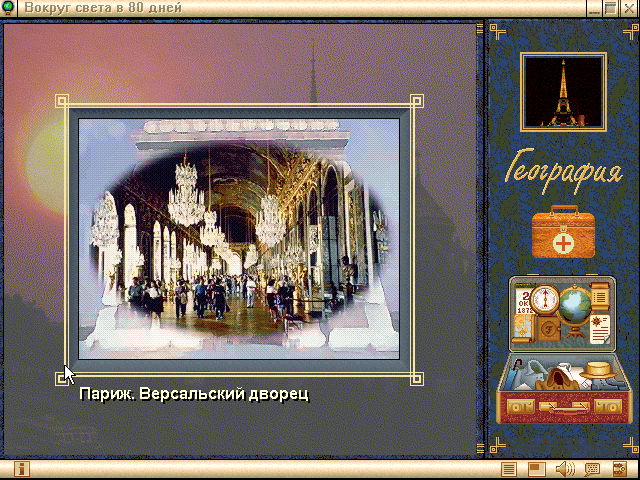
Task: Click the 'География' heading
Action: pyautogui.click(x=565, y=170)
